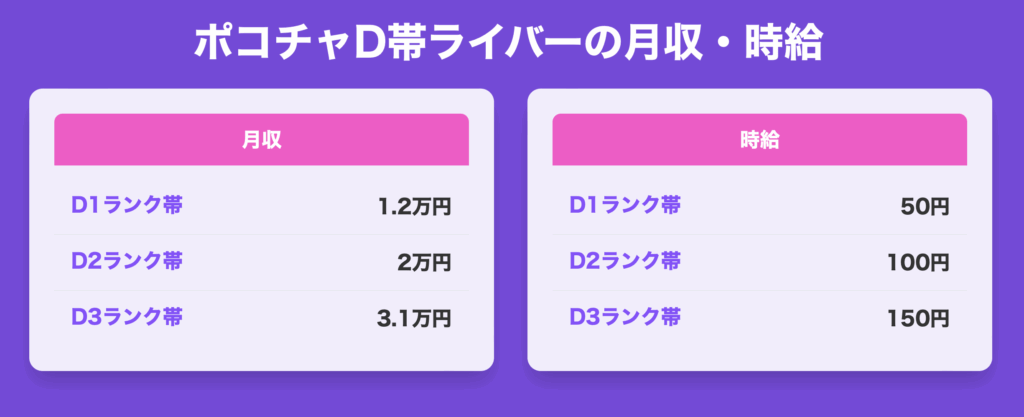Select the 月収 pink header

point(261,140)
